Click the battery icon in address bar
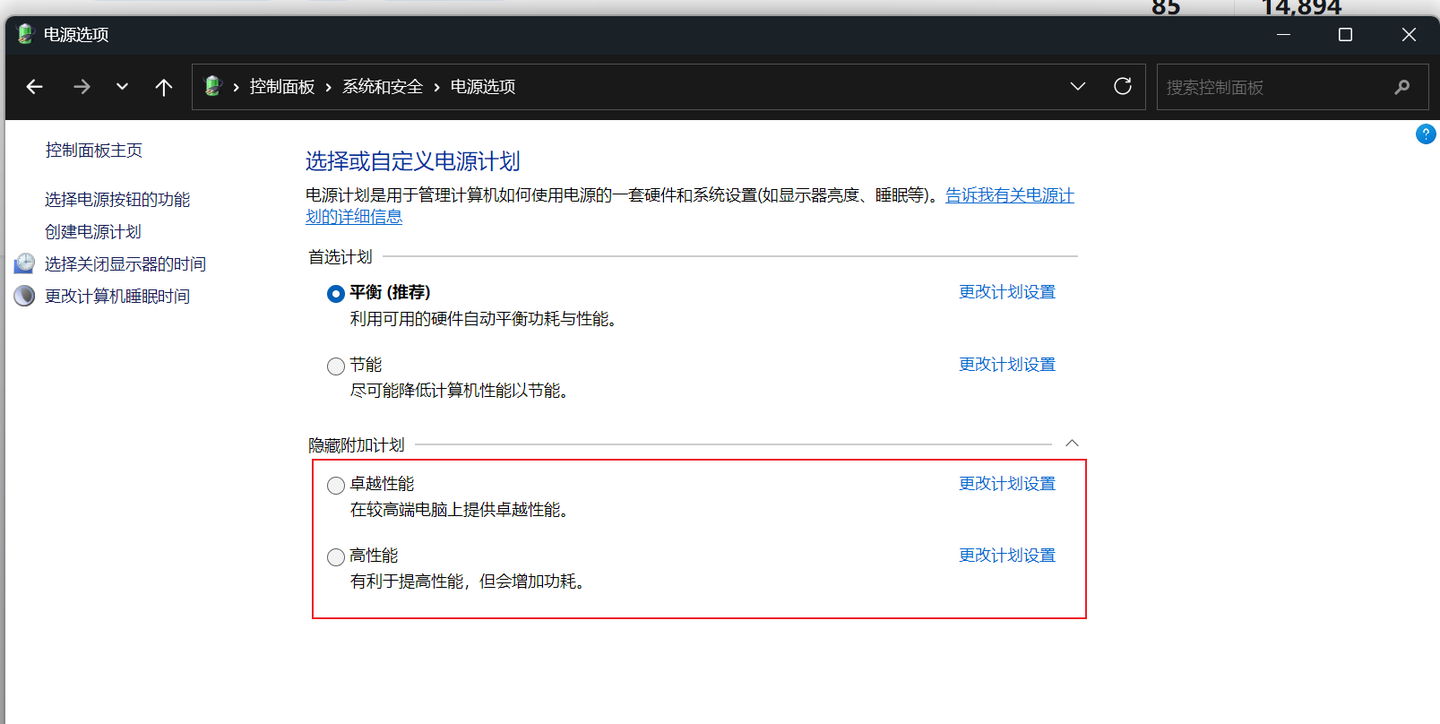This screenshot has width=1440, height=724. click(212, 86)
